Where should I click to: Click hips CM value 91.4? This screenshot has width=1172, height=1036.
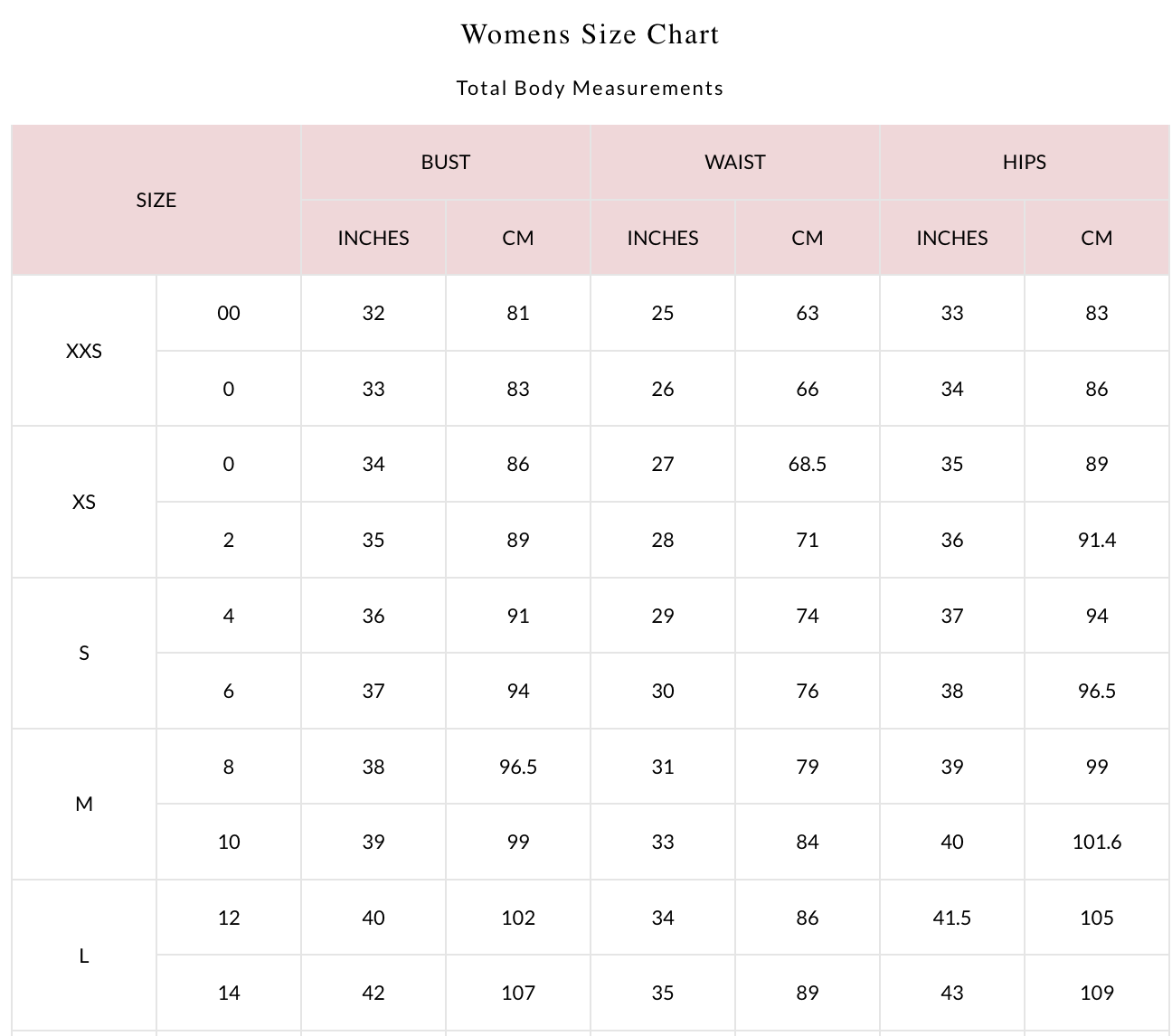[x=1097, y=540]
